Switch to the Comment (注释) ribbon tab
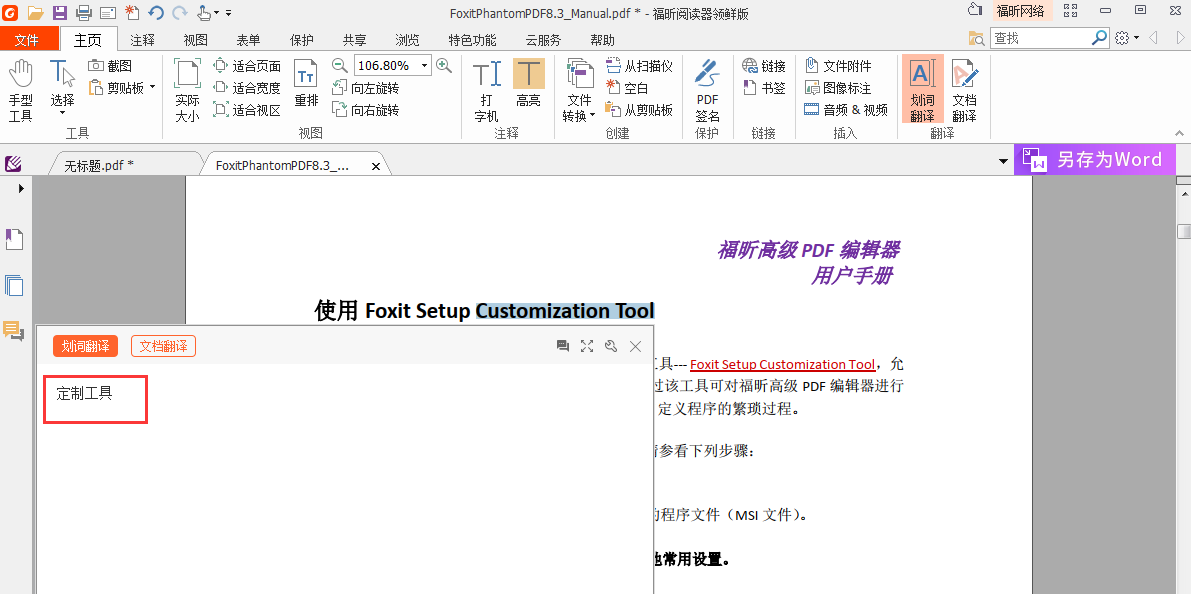The height and width of the screenshot is (594, 1191). click(x=143, y=40)
